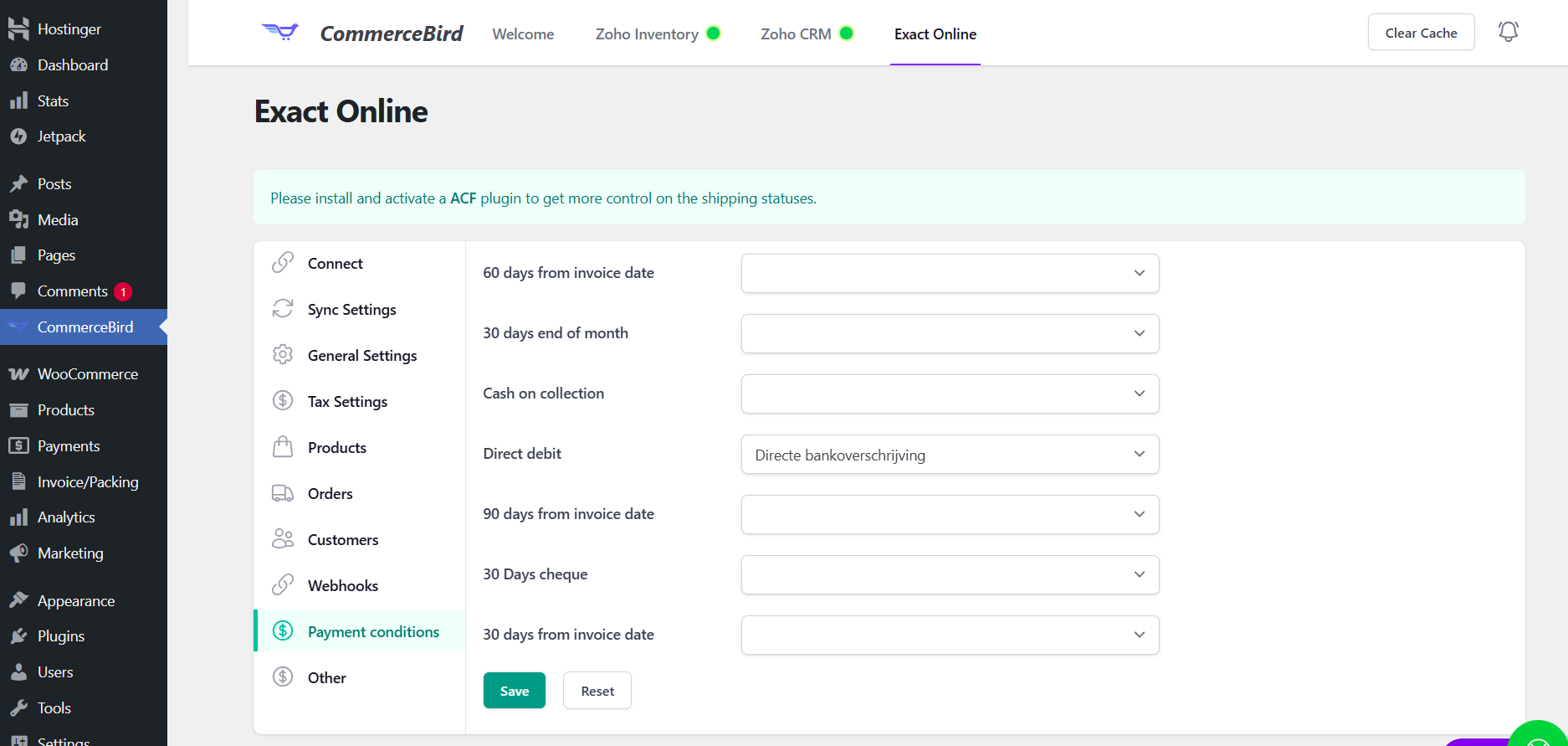This screenshot has height=746, width=1568.
Task: Click the Orders truck icon
Action: (283, 493)
